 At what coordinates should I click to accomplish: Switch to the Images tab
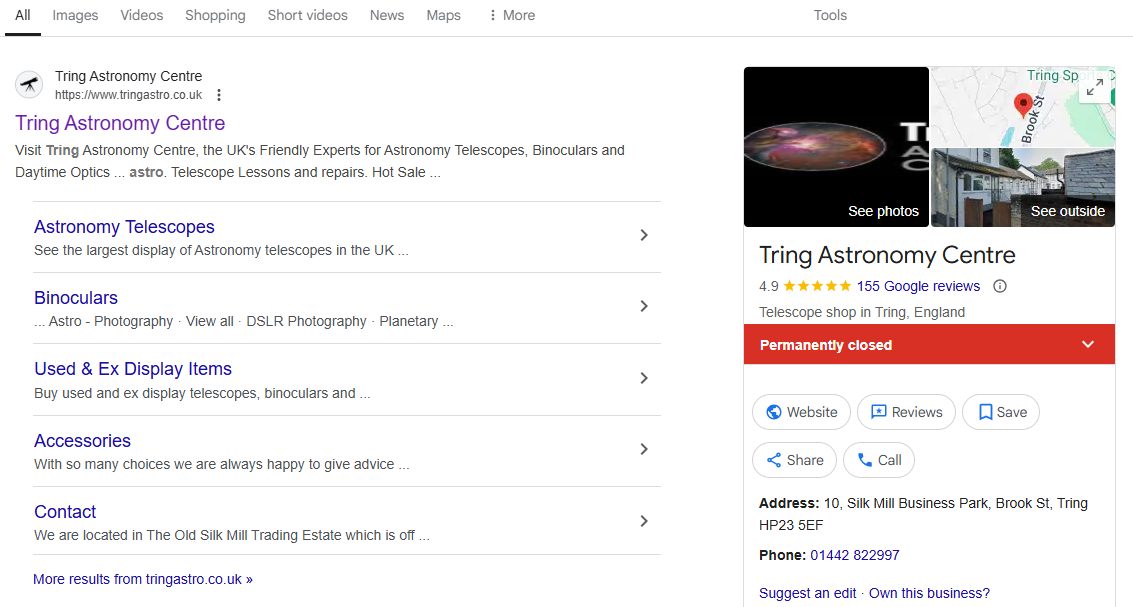pyautogui.click(x=75, y=15)
